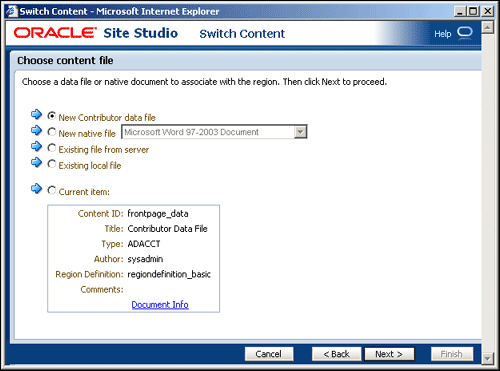Click the blue arrow beside Existing local file
Screen dimensions: 500x371
pyautogui.click(x=36, y=162)
